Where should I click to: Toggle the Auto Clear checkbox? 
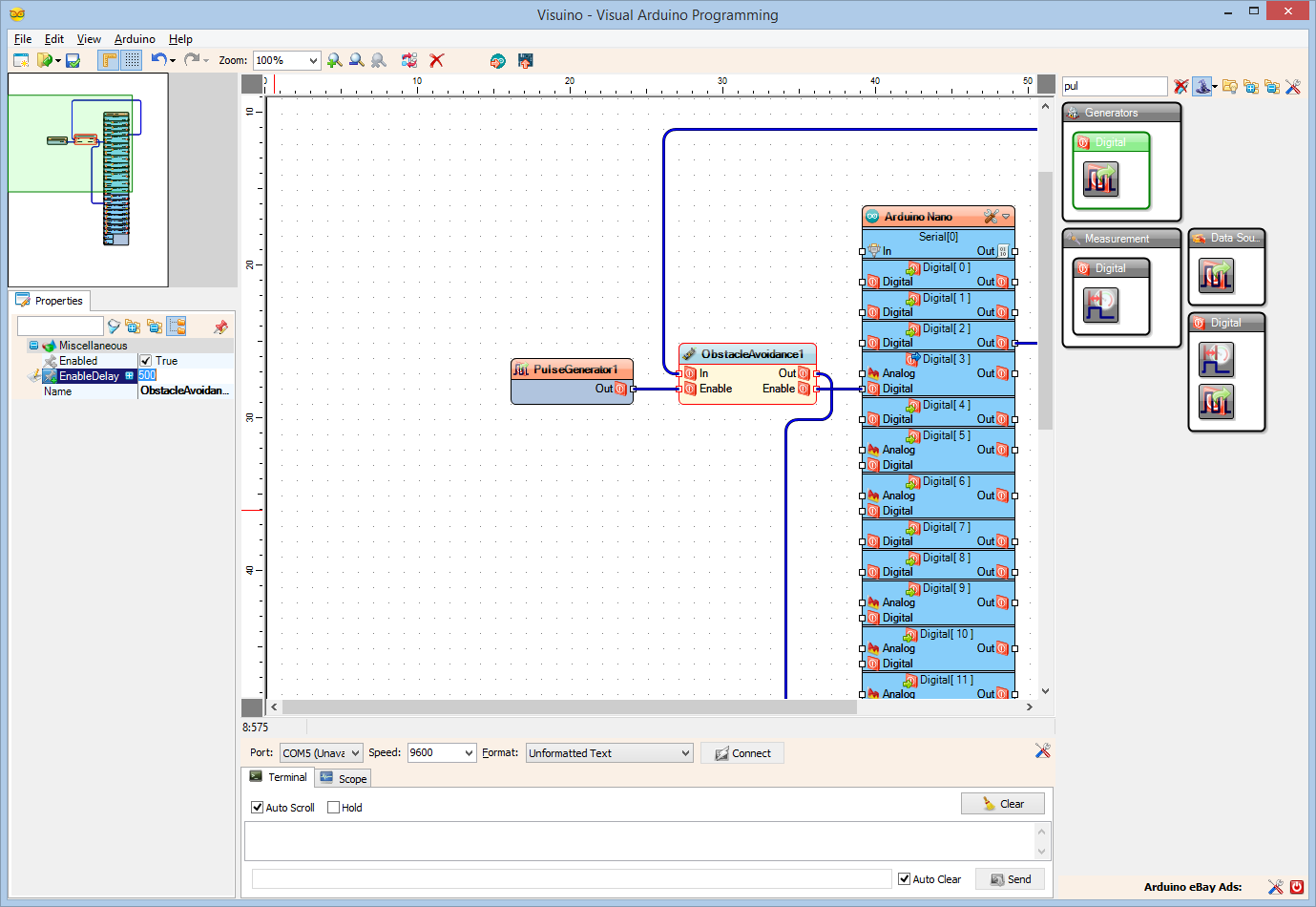coord(905,879)
